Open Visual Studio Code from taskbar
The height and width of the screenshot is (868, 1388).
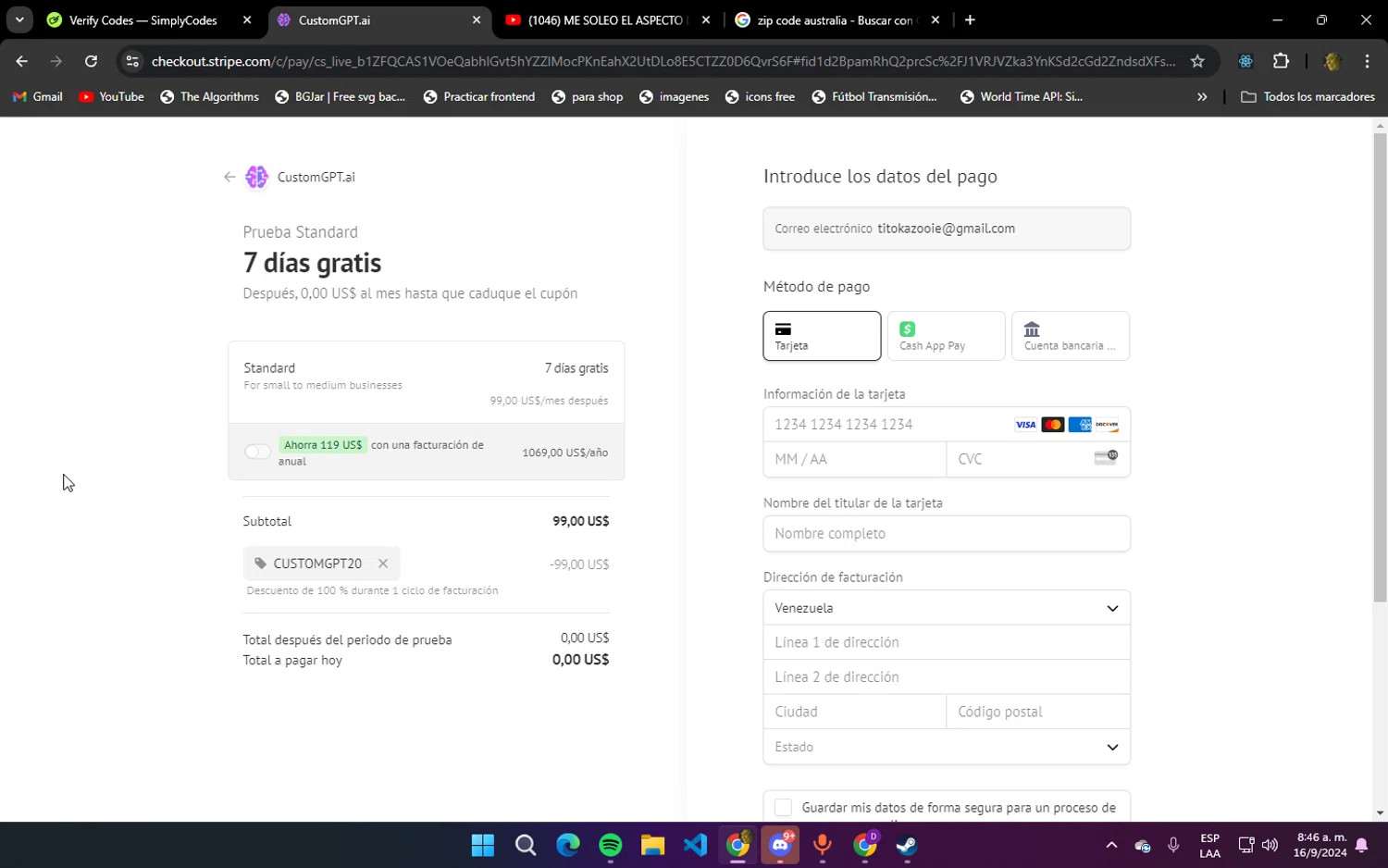coord(696,845)
